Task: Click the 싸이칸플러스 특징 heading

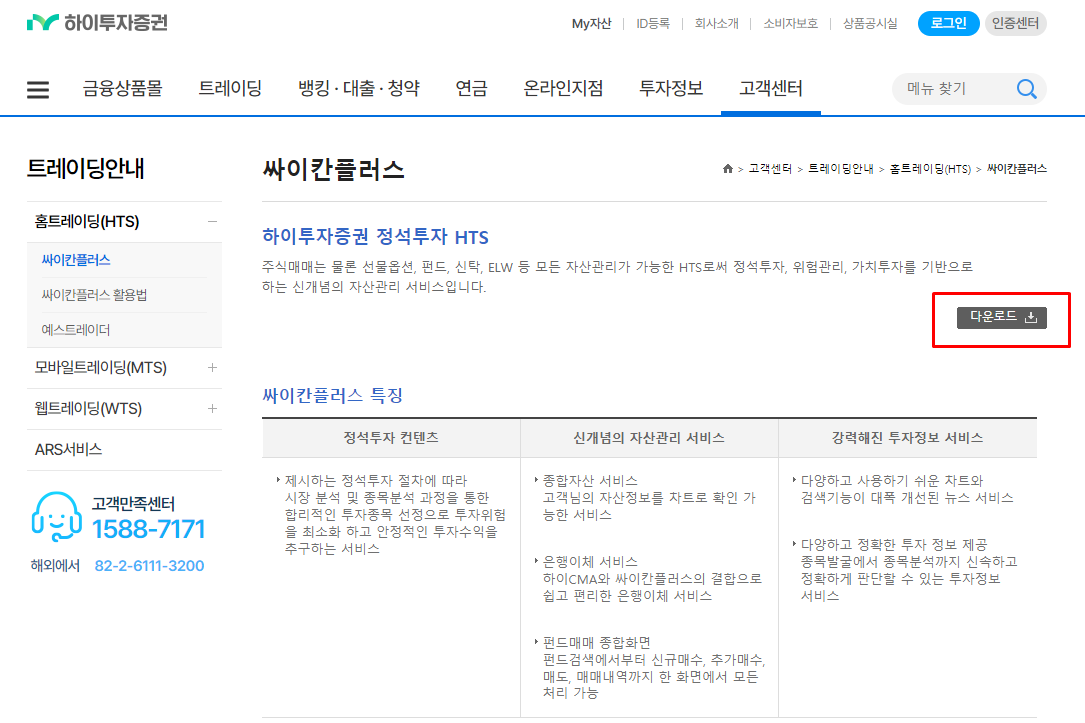Action: pos(332,395)
